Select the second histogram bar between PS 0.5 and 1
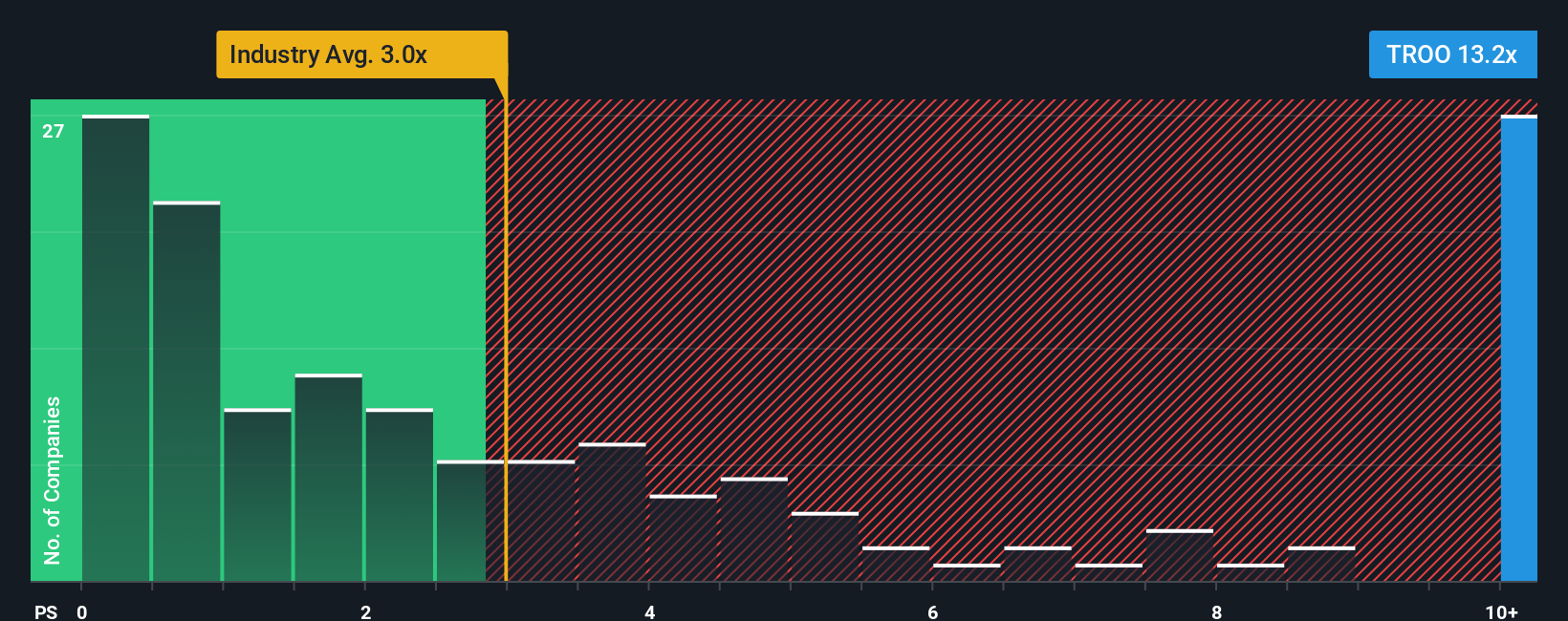Viewport: 1568px width, 621px height. pyautogui.click(x=186, y=391)
